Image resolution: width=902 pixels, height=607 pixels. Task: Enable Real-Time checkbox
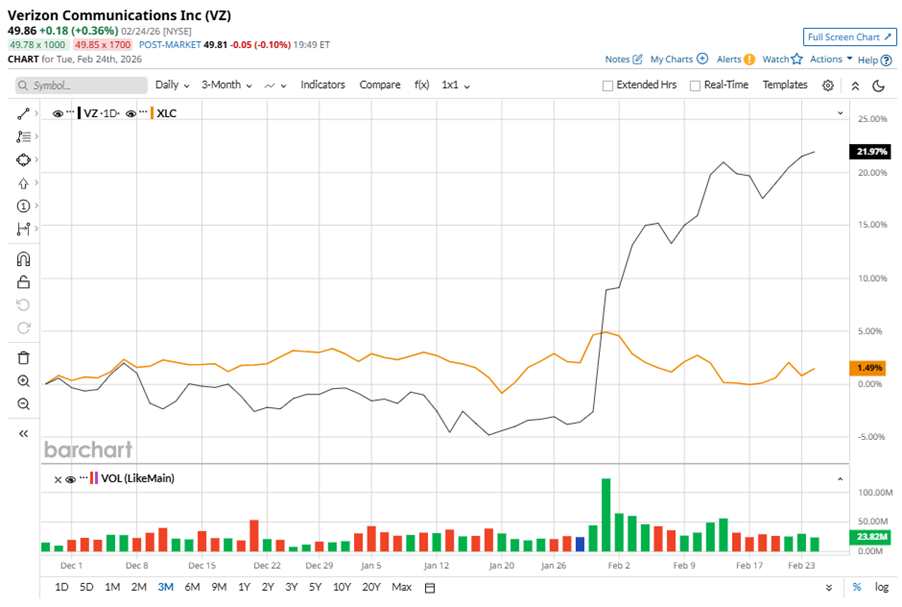tap(695, 86)
